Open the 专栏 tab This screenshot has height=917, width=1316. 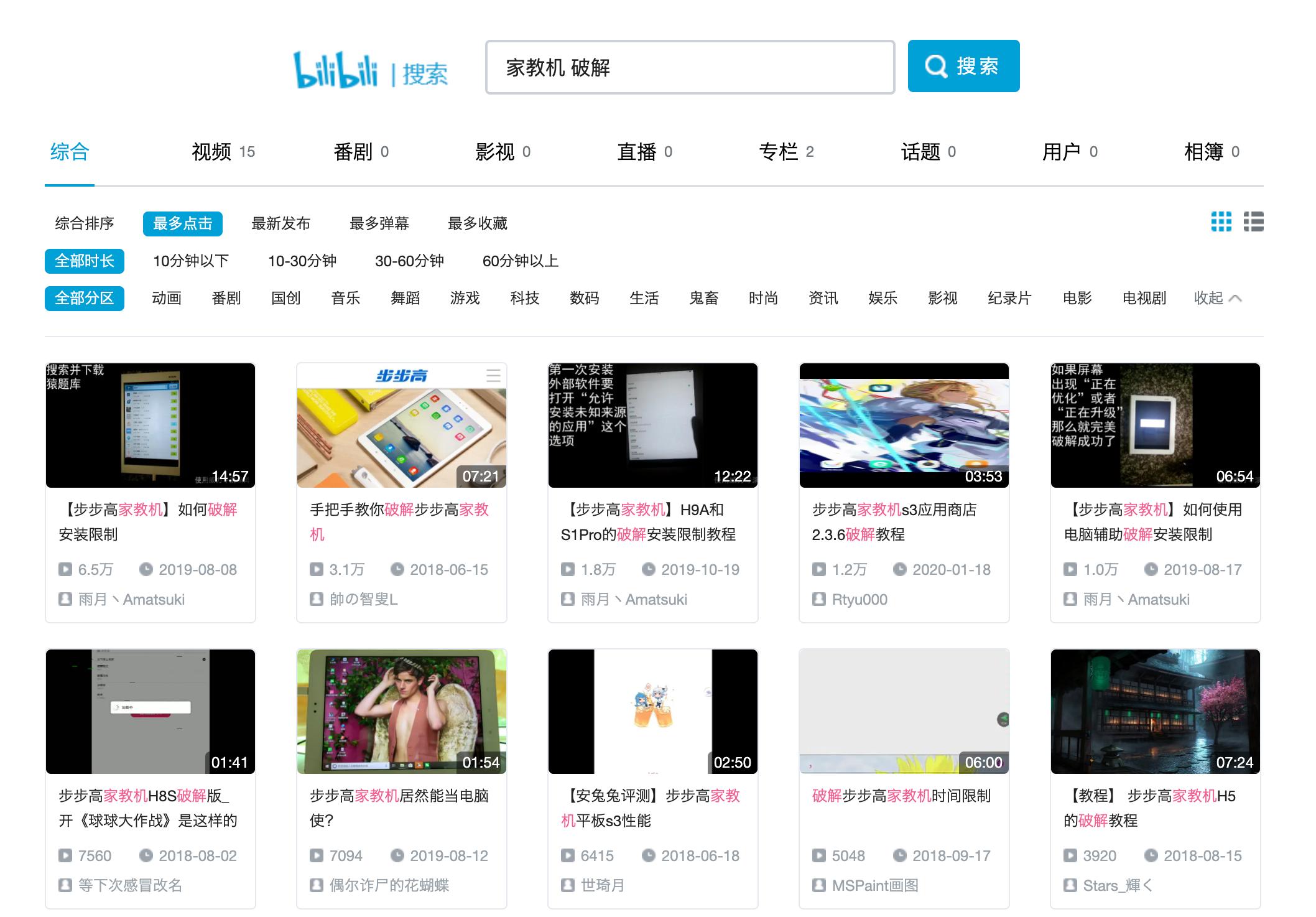point(779,151)
